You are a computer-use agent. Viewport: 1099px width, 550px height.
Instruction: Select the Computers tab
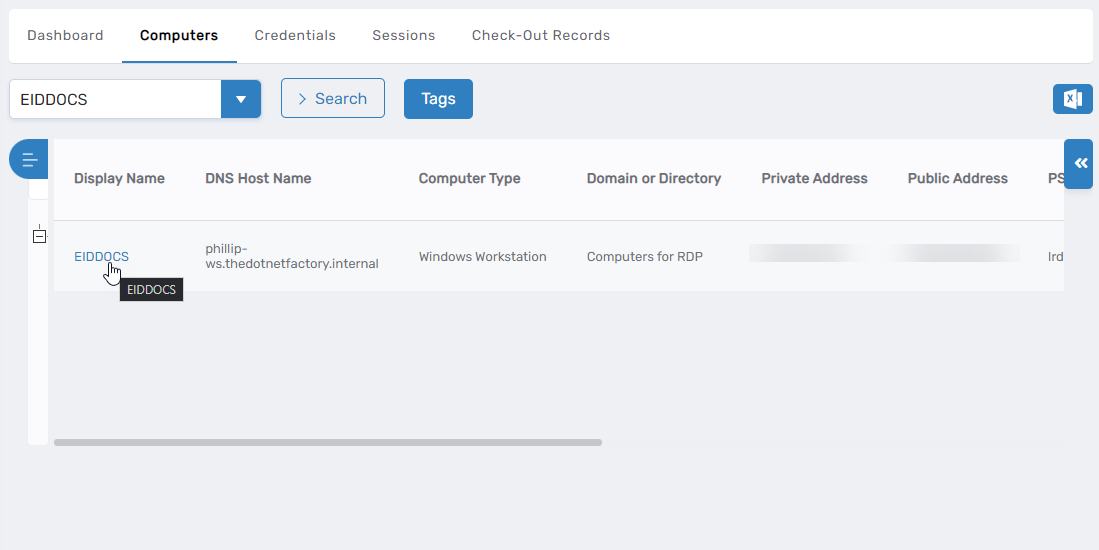pos(179,35)
